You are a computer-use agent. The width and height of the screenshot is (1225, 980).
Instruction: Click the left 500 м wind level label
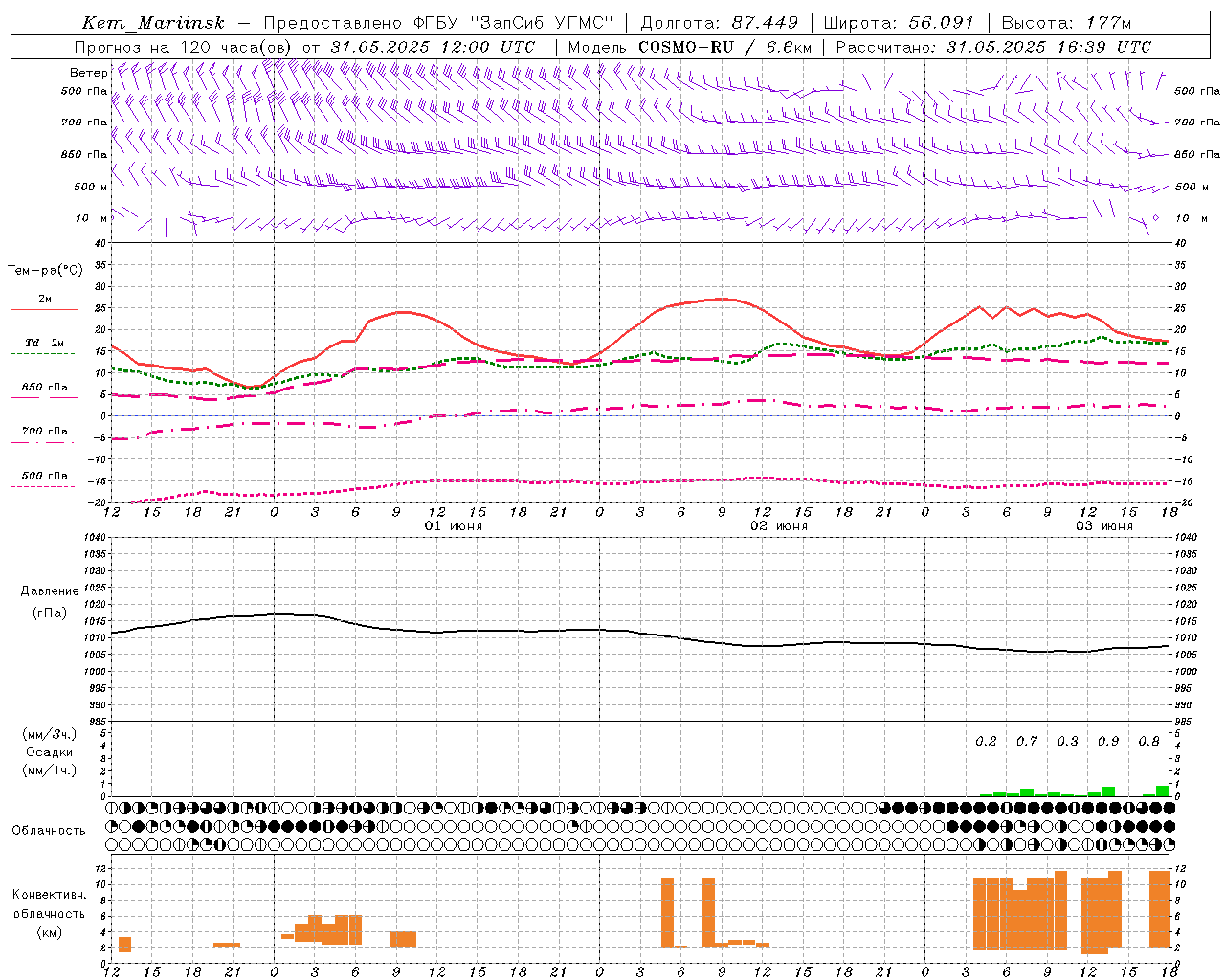(x=91, y=187)
